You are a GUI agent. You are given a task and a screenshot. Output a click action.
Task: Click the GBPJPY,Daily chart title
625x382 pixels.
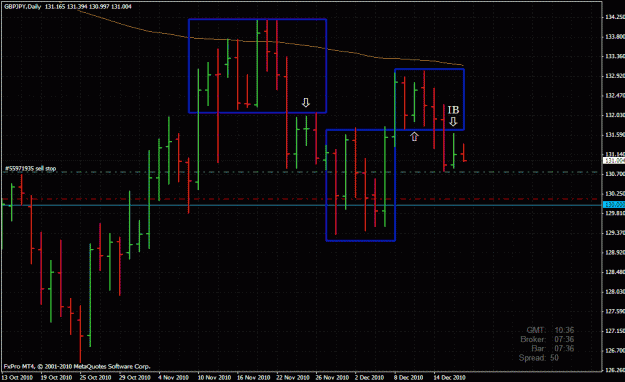tap(22, 6)
